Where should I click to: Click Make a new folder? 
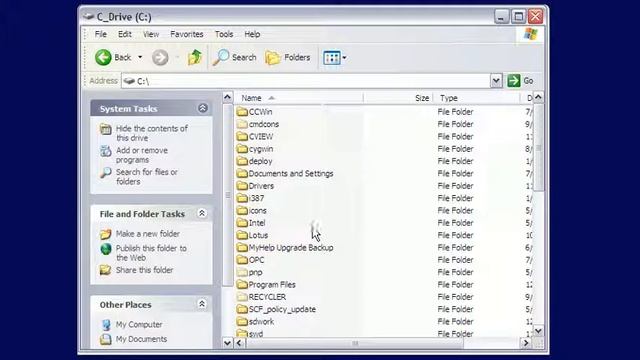tap(147, 234)
